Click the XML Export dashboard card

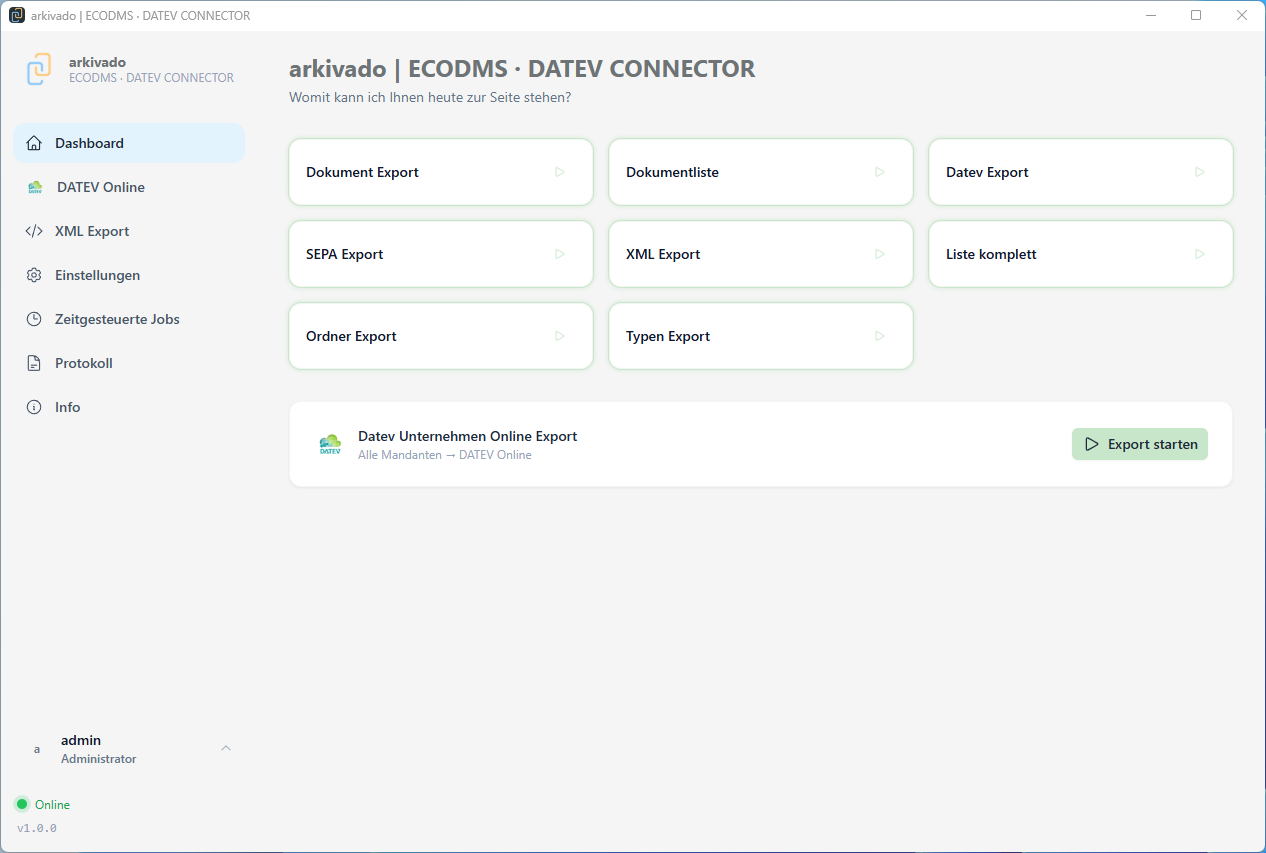pos(761,254)
